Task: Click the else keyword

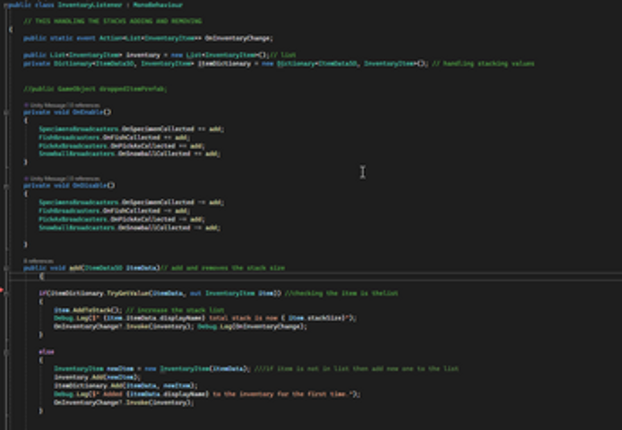Action: pyautogui.click(x=46, y=352)
